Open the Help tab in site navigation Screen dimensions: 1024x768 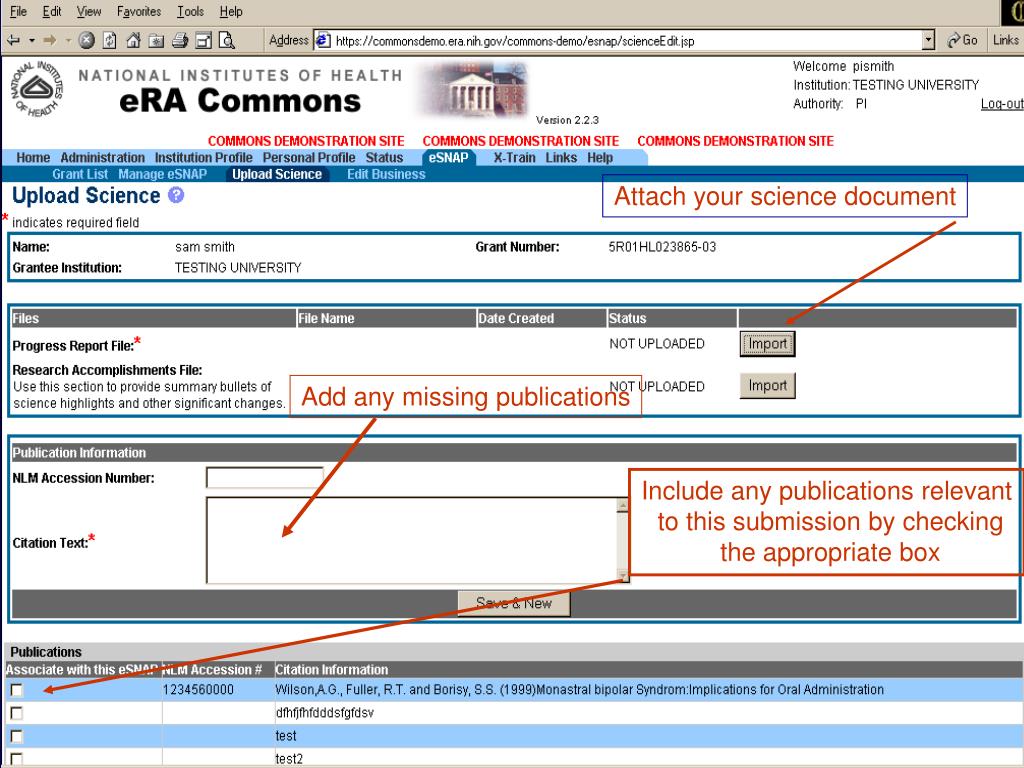pyautogui.click(x=600, y=157)
